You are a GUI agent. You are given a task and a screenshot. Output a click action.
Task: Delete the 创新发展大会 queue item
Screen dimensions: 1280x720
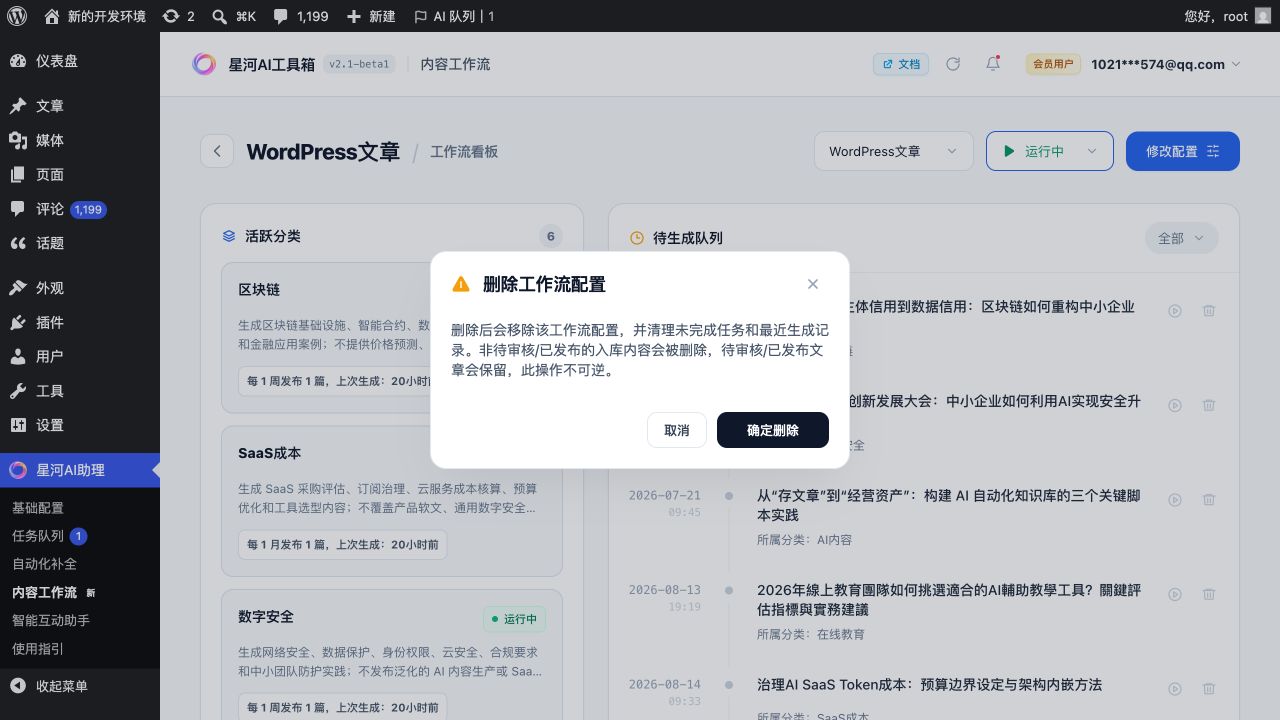1209,405
